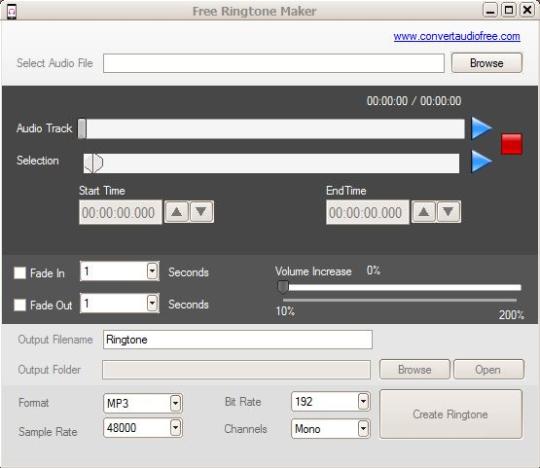Expand the Format MP3 dropdown
Screen dimensions: 540x468
pos(176,403)
